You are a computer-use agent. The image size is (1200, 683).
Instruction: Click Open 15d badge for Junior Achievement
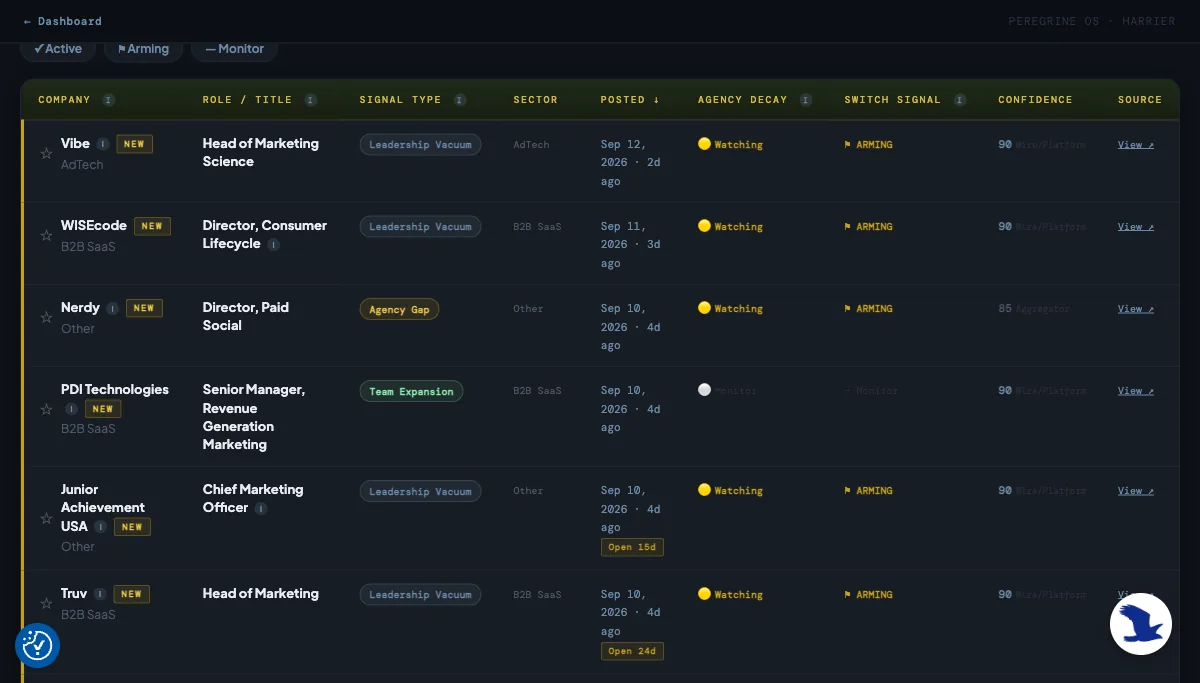coord(632,547)
